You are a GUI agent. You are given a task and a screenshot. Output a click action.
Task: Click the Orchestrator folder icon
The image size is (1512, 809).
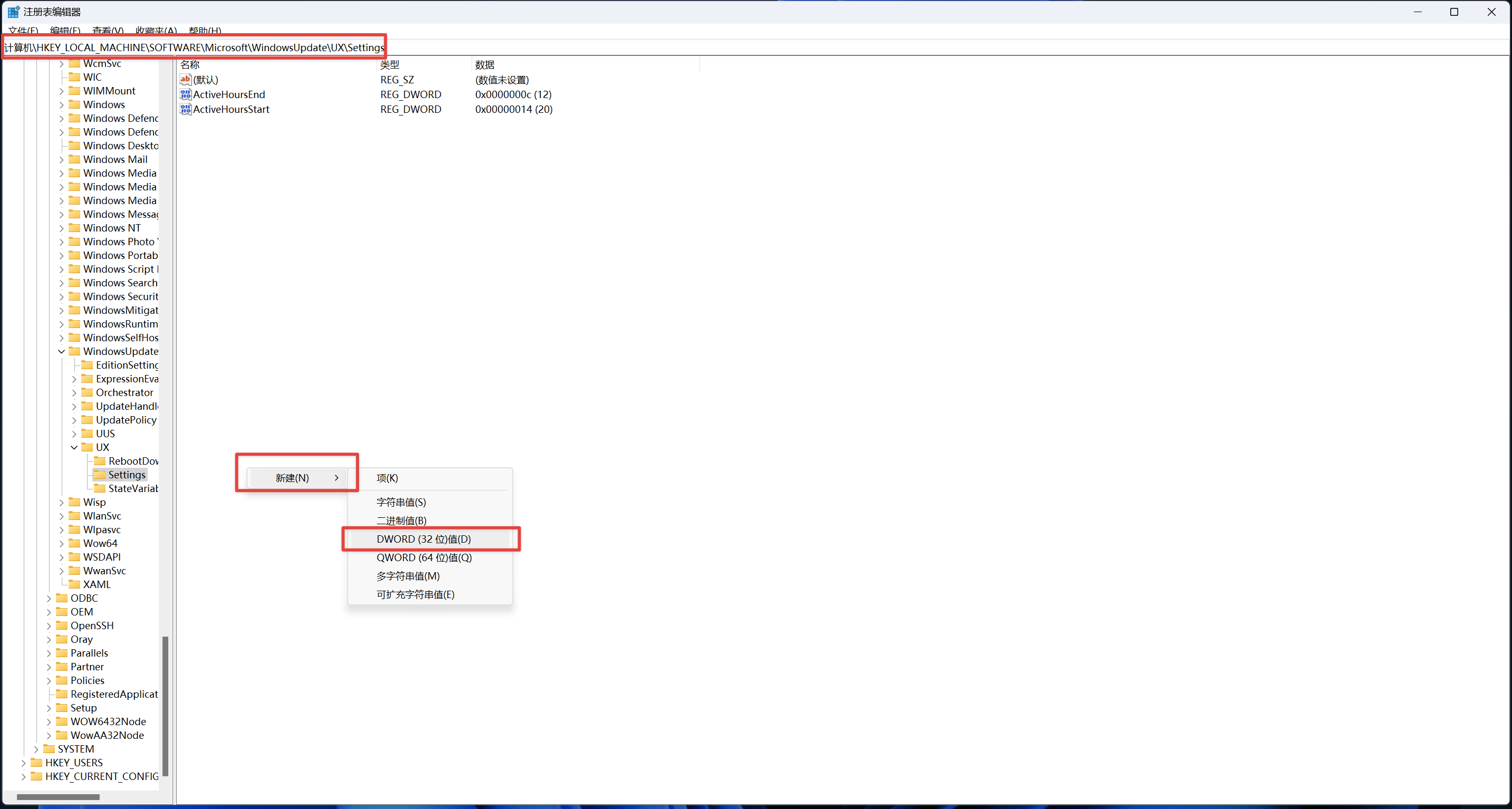[x=87, y=392]
